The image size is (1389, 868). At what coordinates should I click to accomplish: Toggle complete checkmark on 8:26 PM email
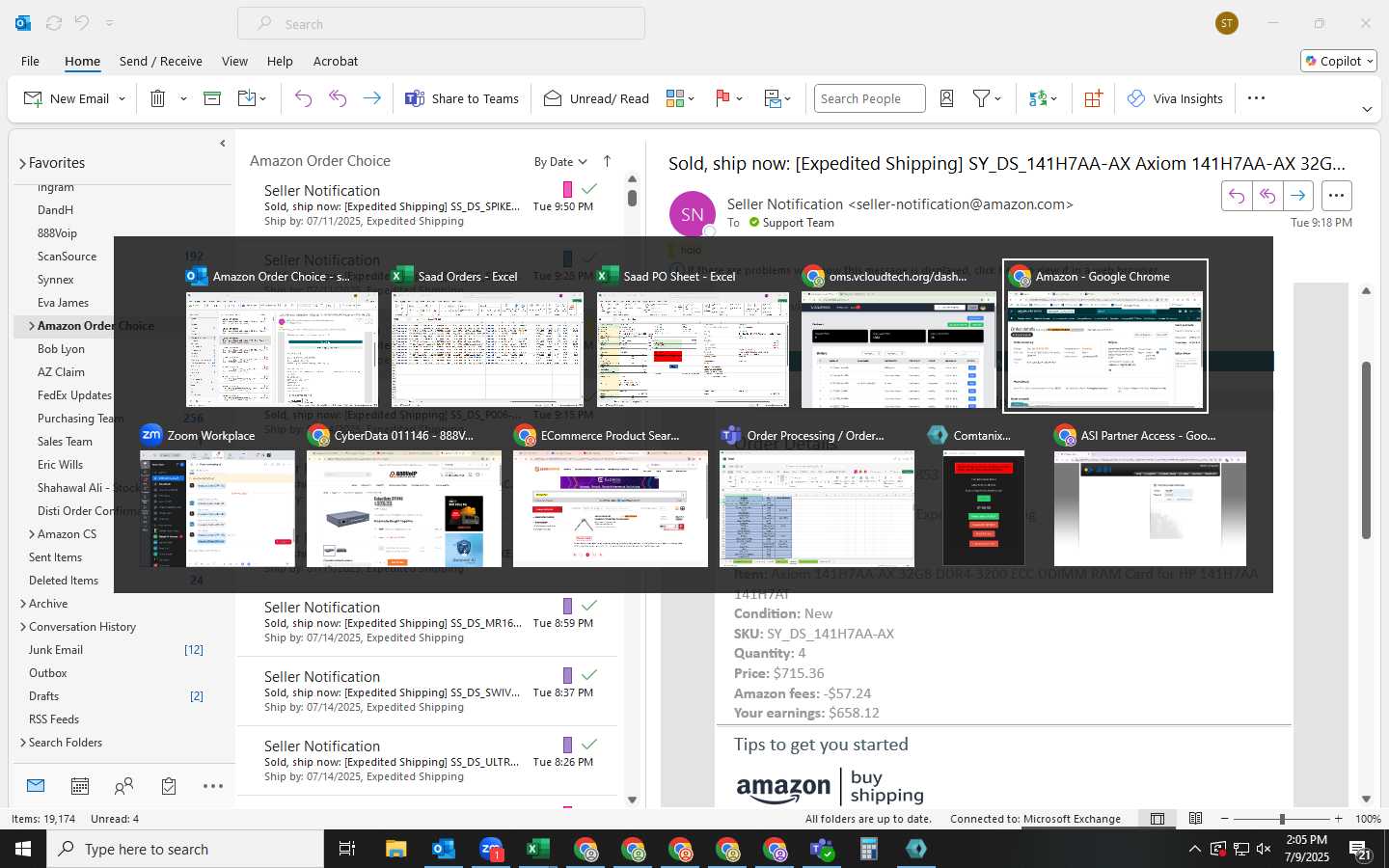tap(589, 745)
